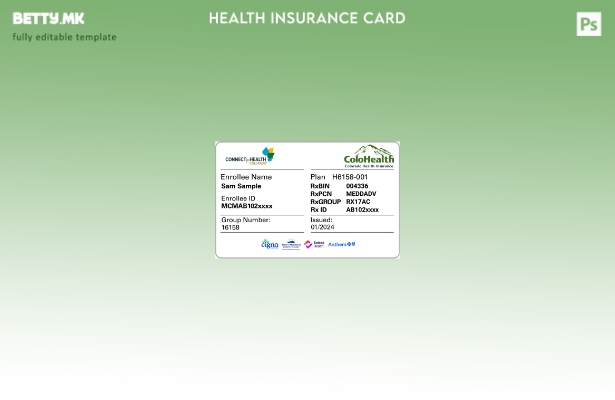Click the ColoHealth mountain logo
Image resolution: width=615 pixels, height=400 pixels.
(x=369, y=156)
